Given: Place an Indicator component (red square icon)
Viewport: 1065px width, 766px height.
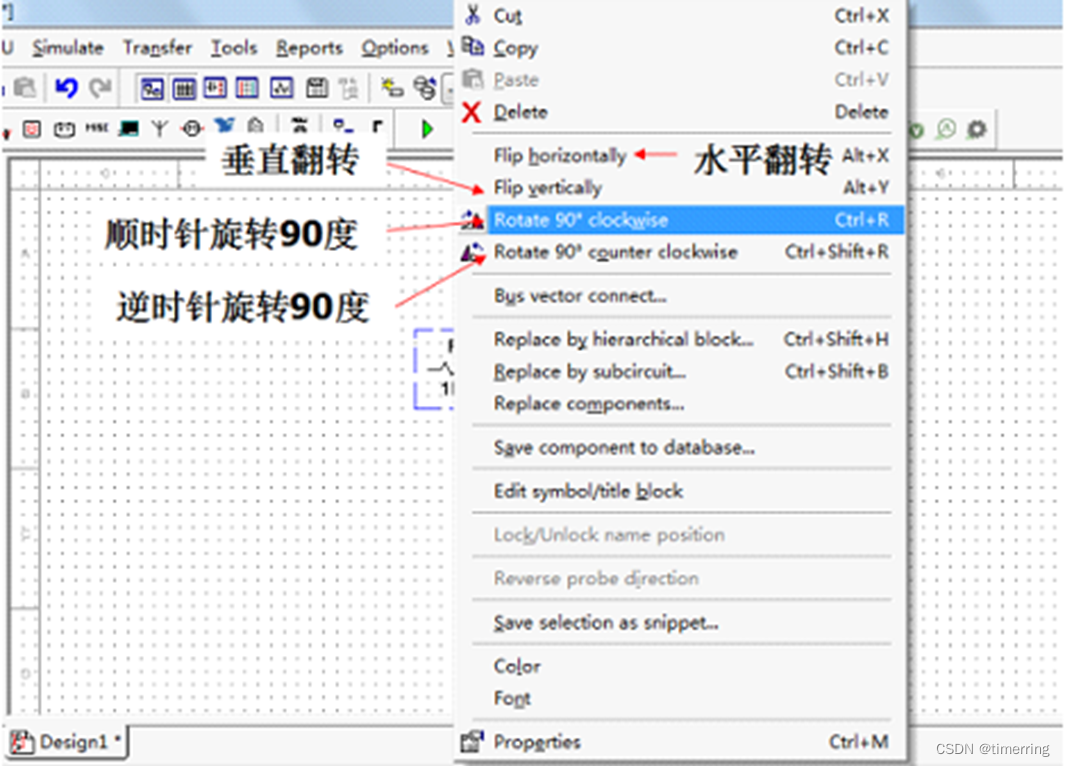Looking at the screenshot, I should point(32,128).
